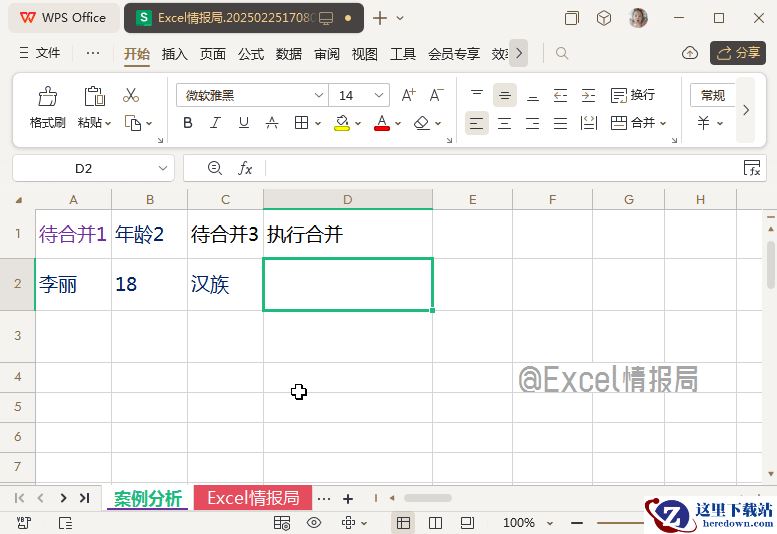Apply red font color
This screenshot has width=777, height=534.
click(x=382, y=122)
